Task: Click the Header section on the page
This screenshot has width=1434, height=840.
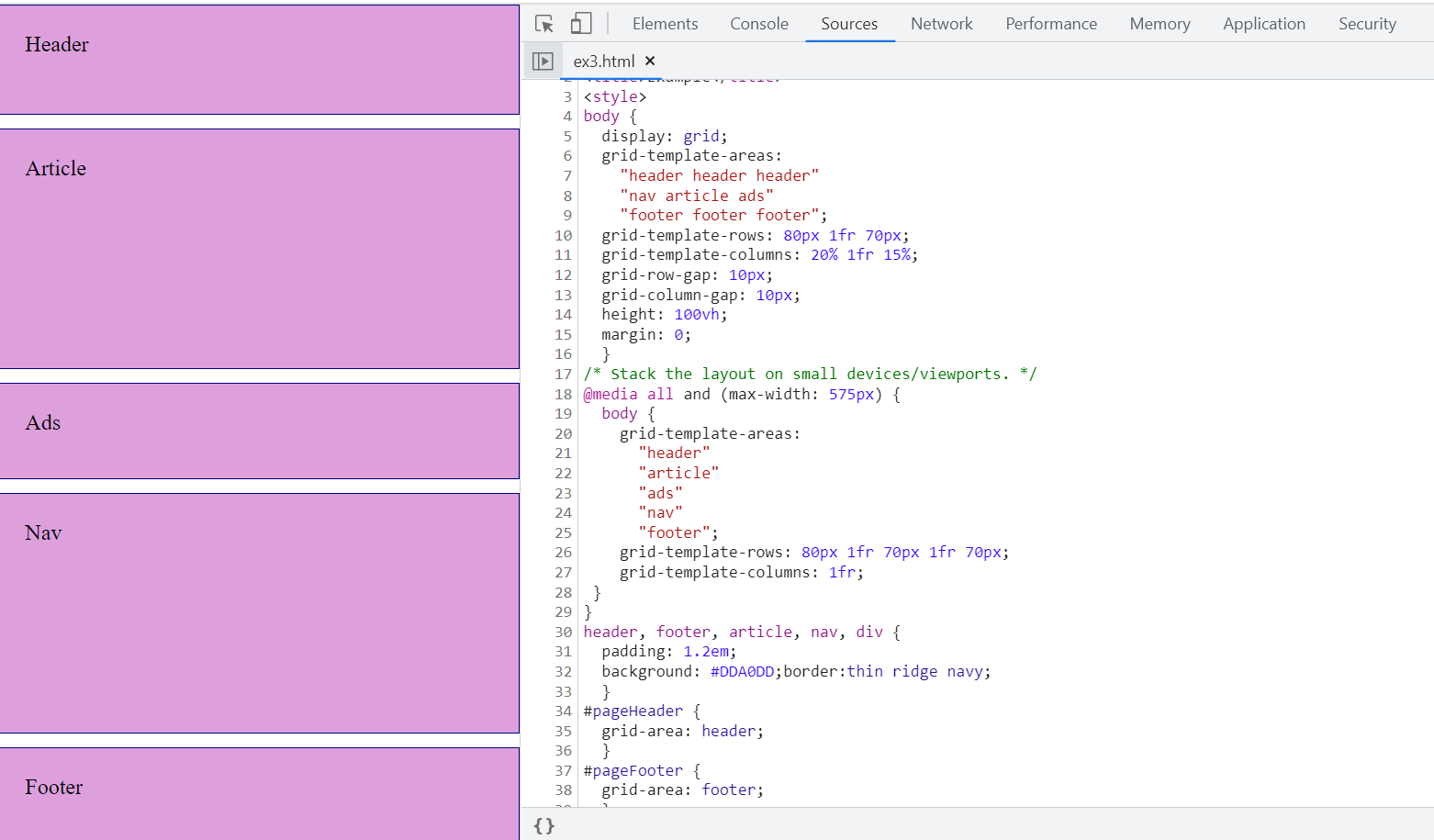Action: point(259,60)
